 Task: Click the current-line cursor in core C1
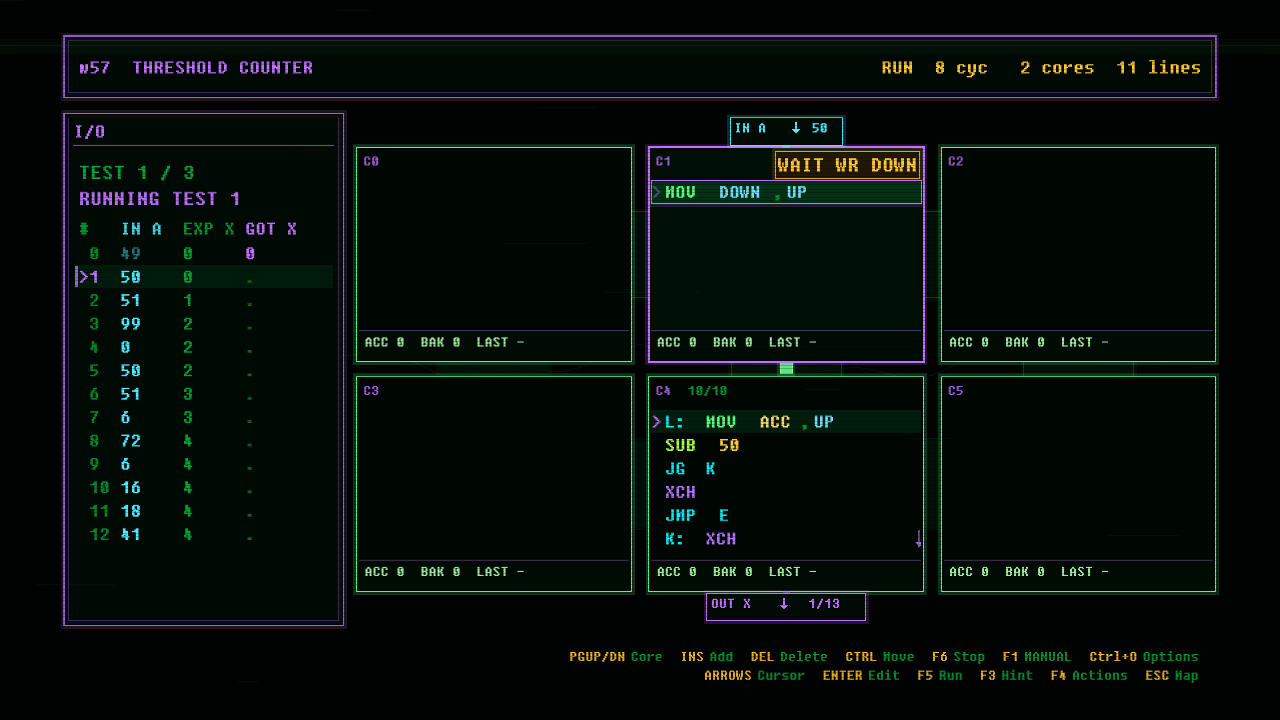pyautogui.click(x=657, y=192)
